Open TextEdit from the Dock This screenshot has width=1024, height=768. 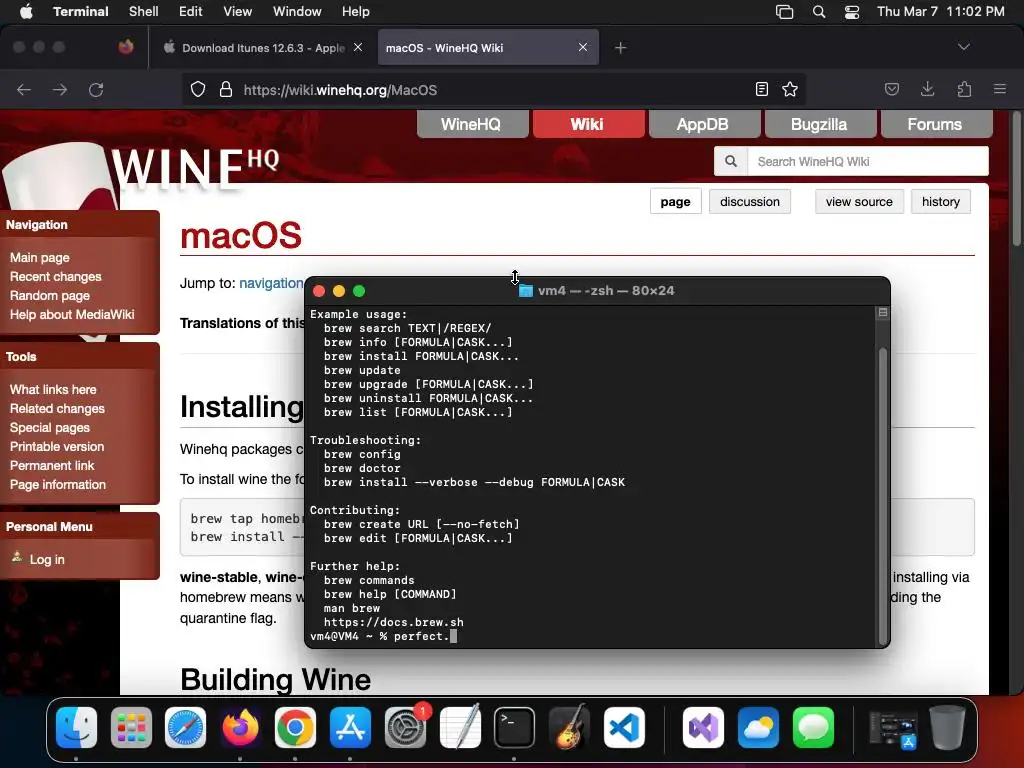(460, 727)
